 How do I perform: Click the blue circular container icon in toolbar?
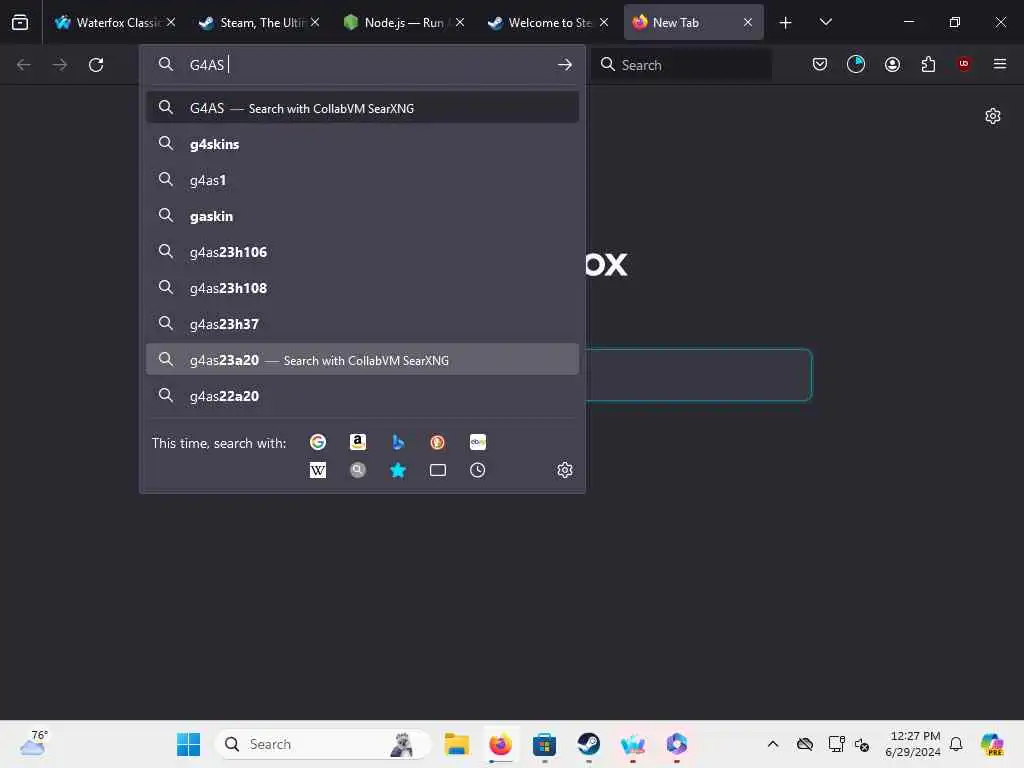[856, 64]
